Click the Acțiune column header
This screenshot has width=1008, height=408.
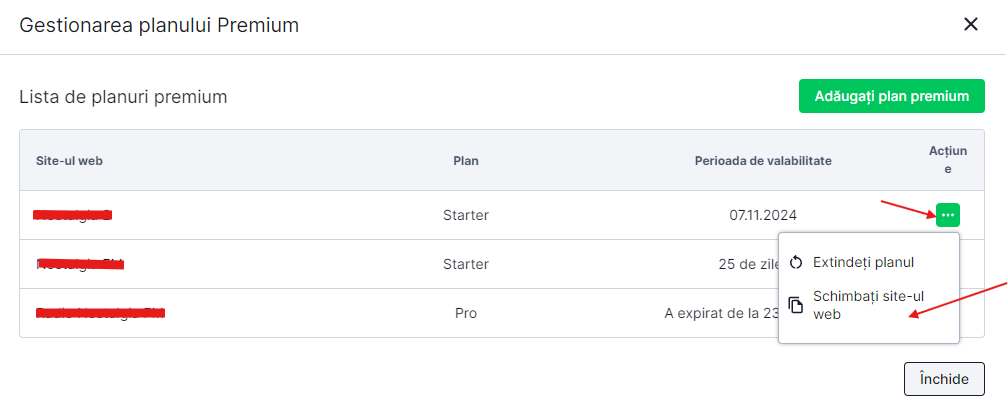(947, 160)
